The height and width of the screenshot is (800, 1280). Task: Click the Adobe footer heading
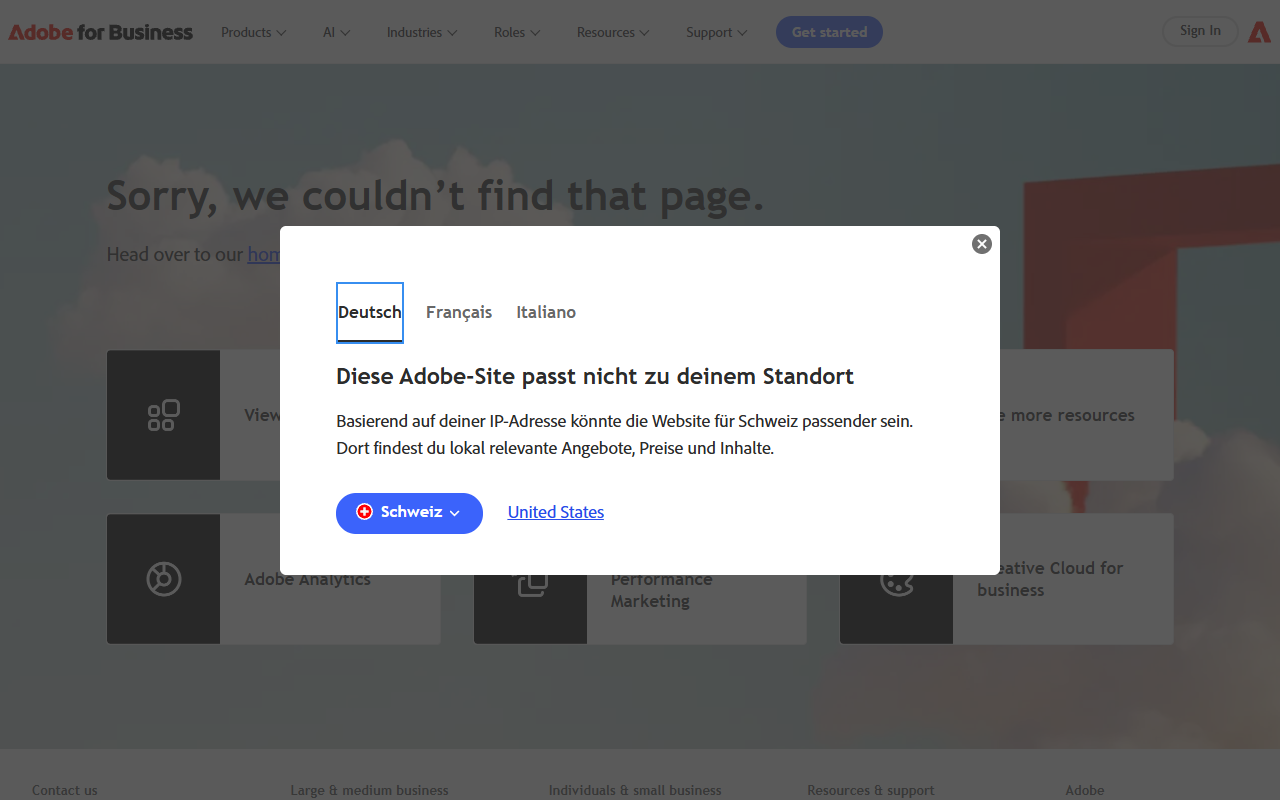point(1085,790)
